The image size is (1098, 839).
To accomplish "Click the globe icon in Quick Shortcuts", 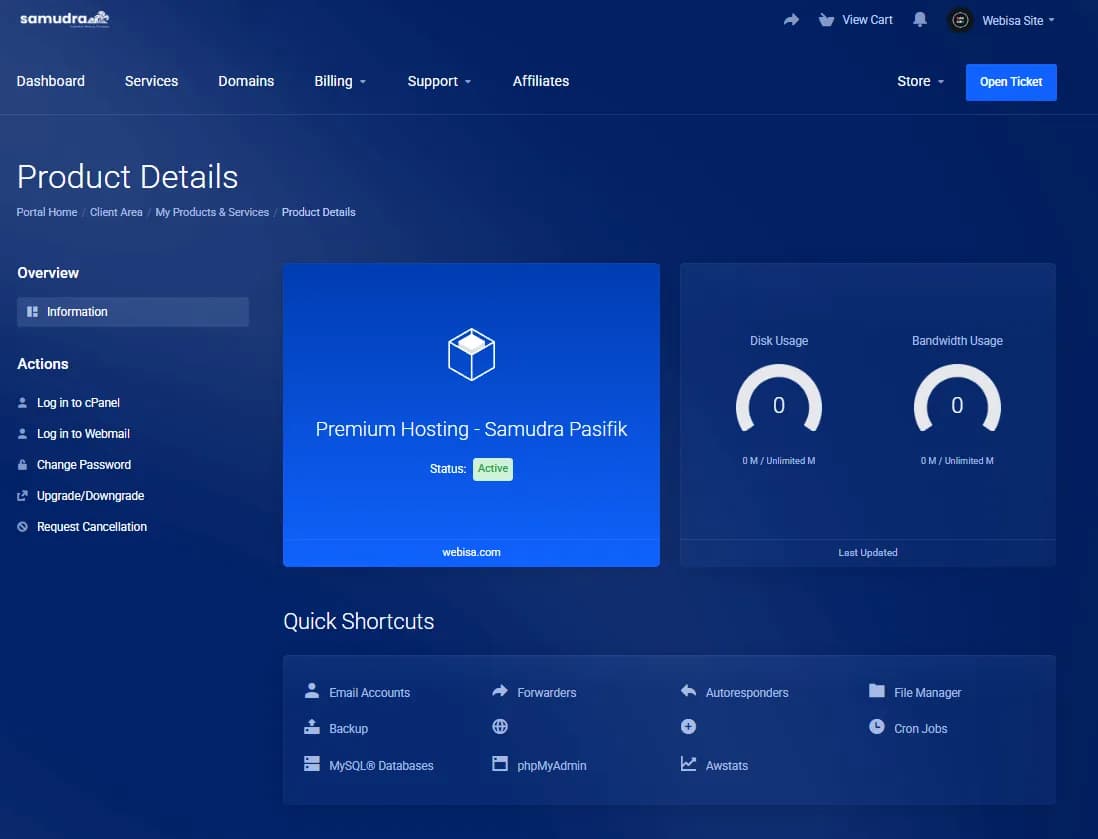I will pos(500,728).
